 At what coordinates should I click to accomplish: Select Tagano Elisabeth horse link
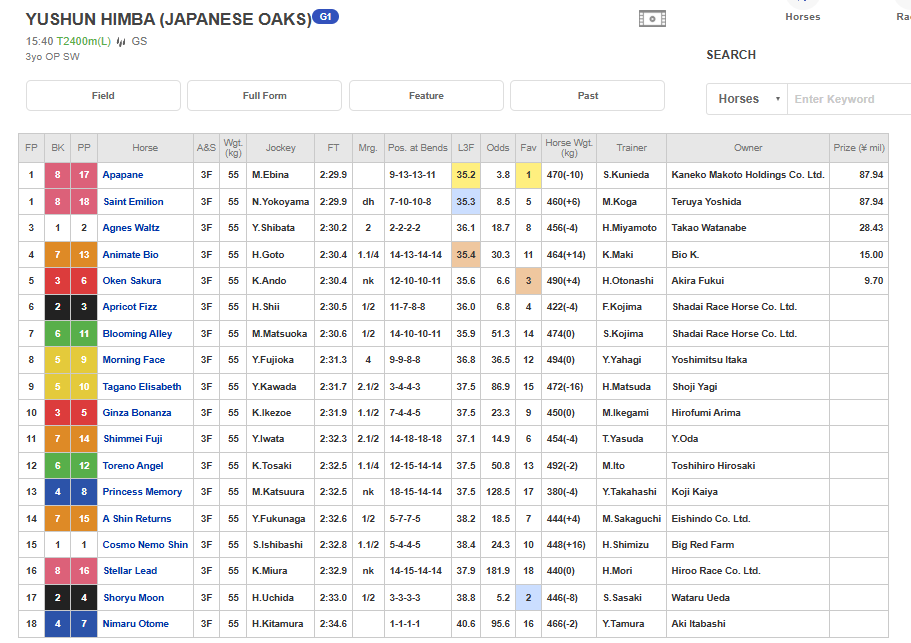coord(142,386)
